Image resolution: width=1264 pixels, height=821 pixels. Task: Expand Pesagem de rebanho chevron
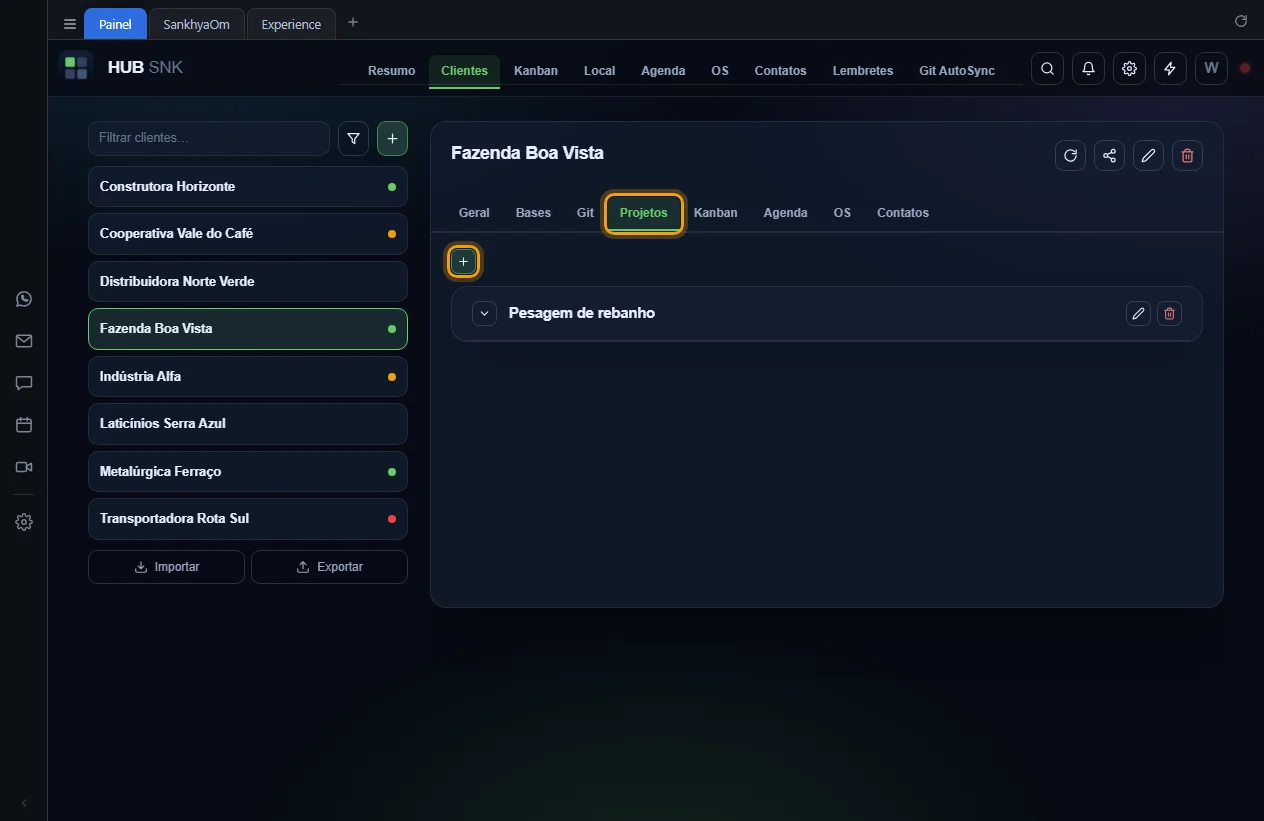pyautogui.click(x=484, y=314)
